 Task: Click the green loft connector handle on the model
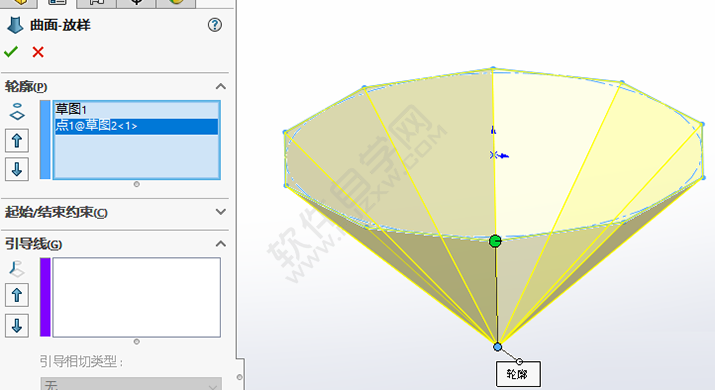coord(495,241)
